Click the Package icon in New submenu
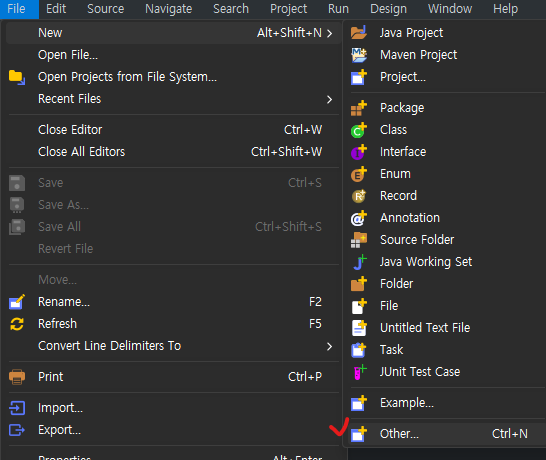 (359, 108)
